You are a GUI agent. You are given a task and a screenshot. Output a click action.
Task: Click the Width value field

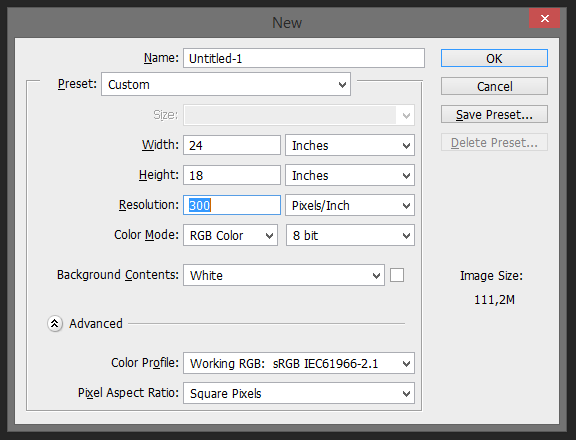tap(232, 145)
